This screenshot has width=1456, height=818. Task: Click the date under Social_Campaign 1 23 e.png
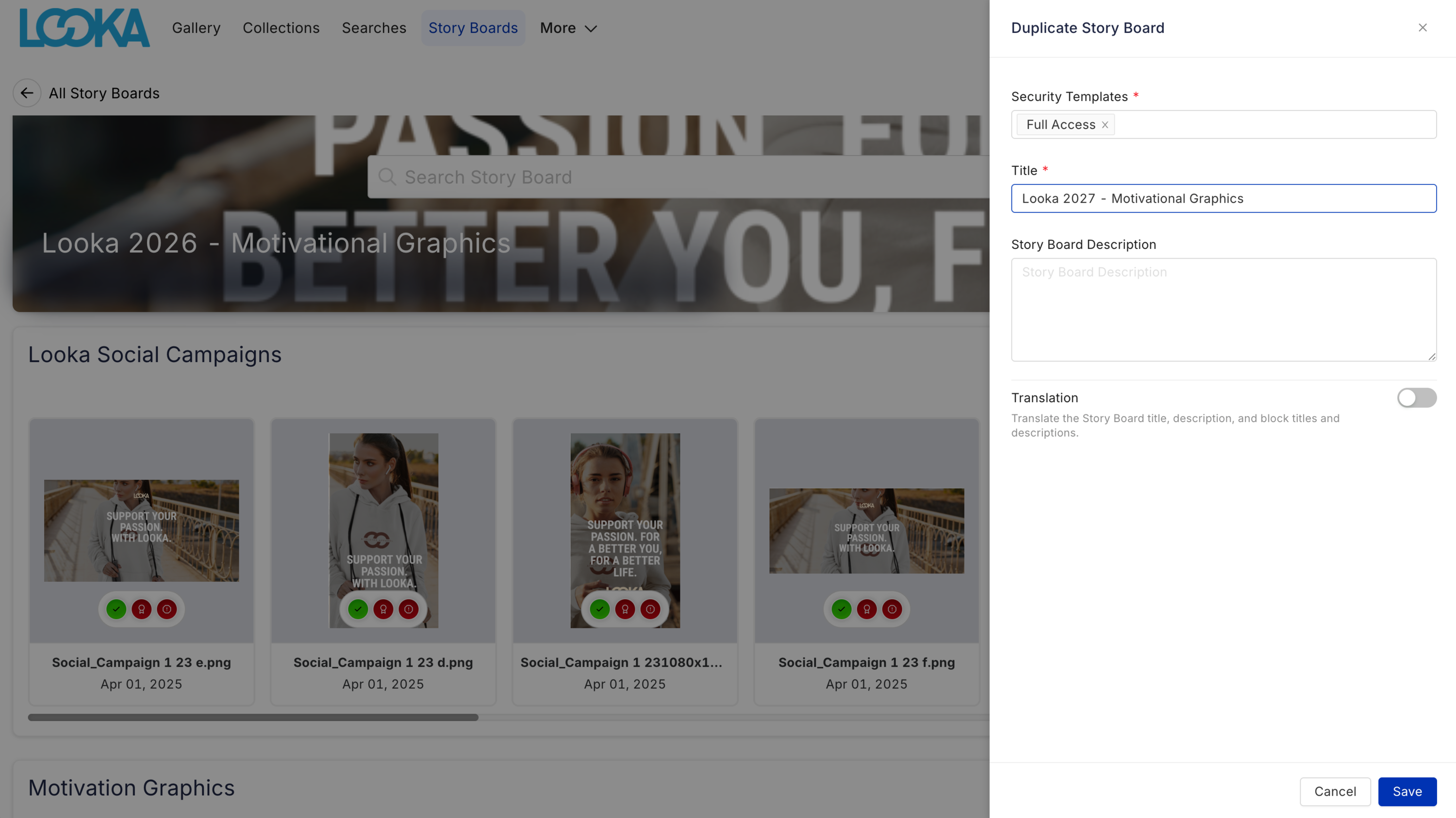tap(141, 684)
